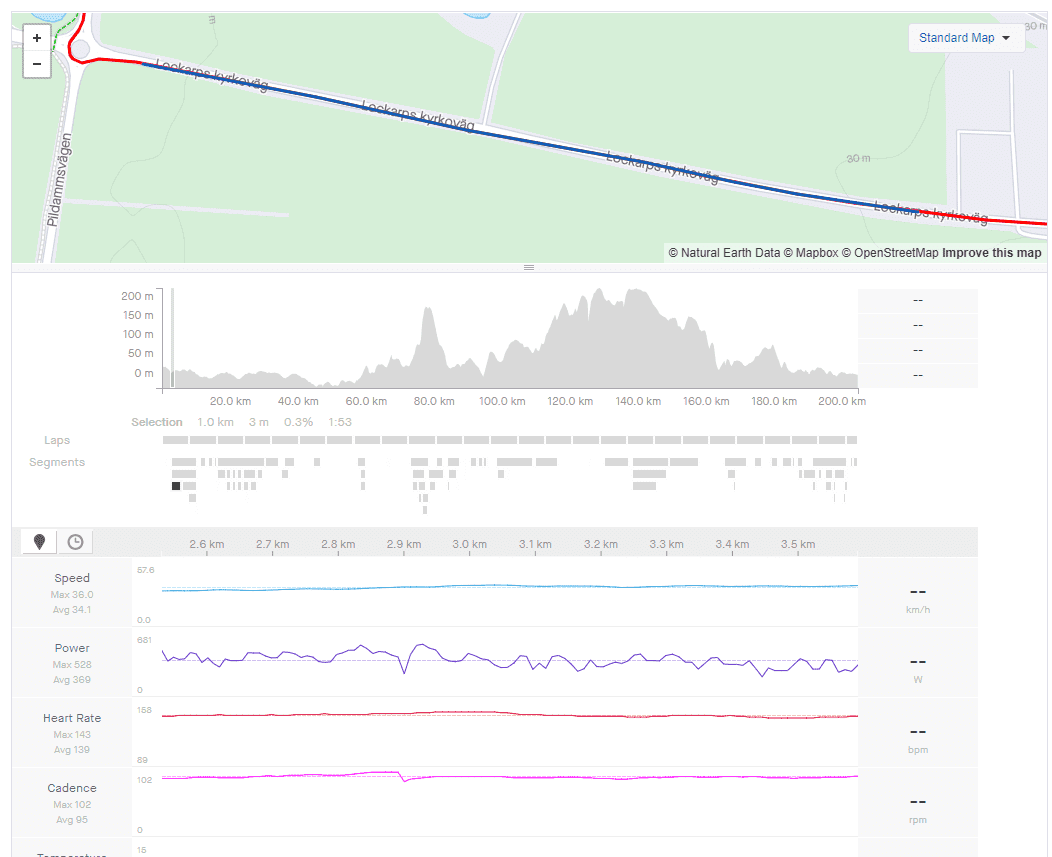The image size is (1052, 857).
Task: Click the 2.6 km tick on zoomed axis
Action: (x=207, y=544)
